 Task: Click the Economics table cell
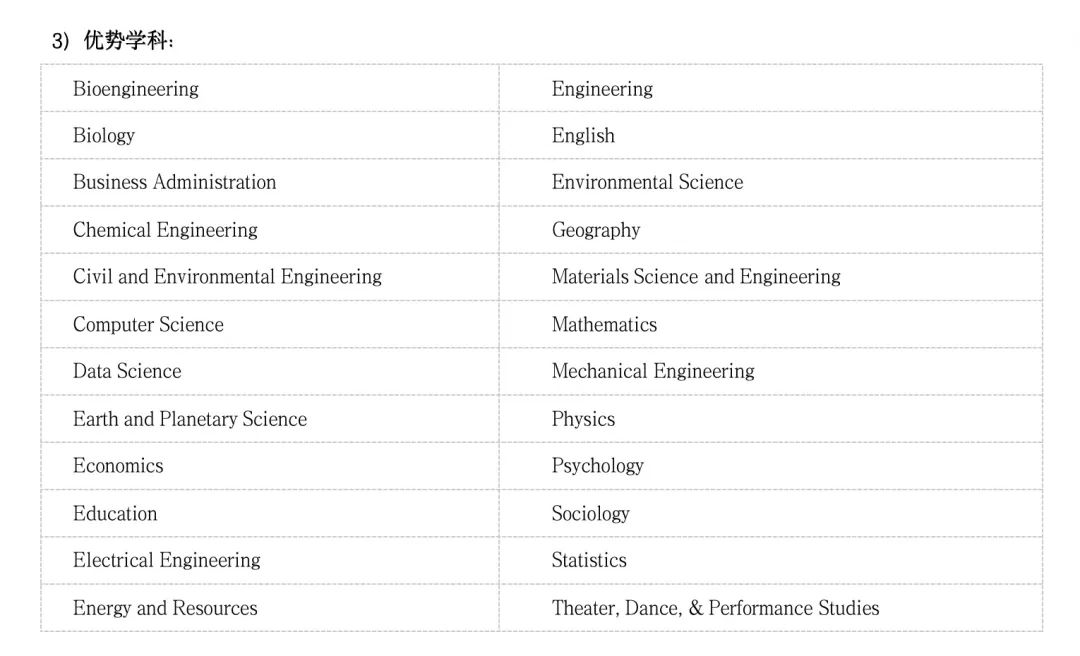tap(118, 466)
